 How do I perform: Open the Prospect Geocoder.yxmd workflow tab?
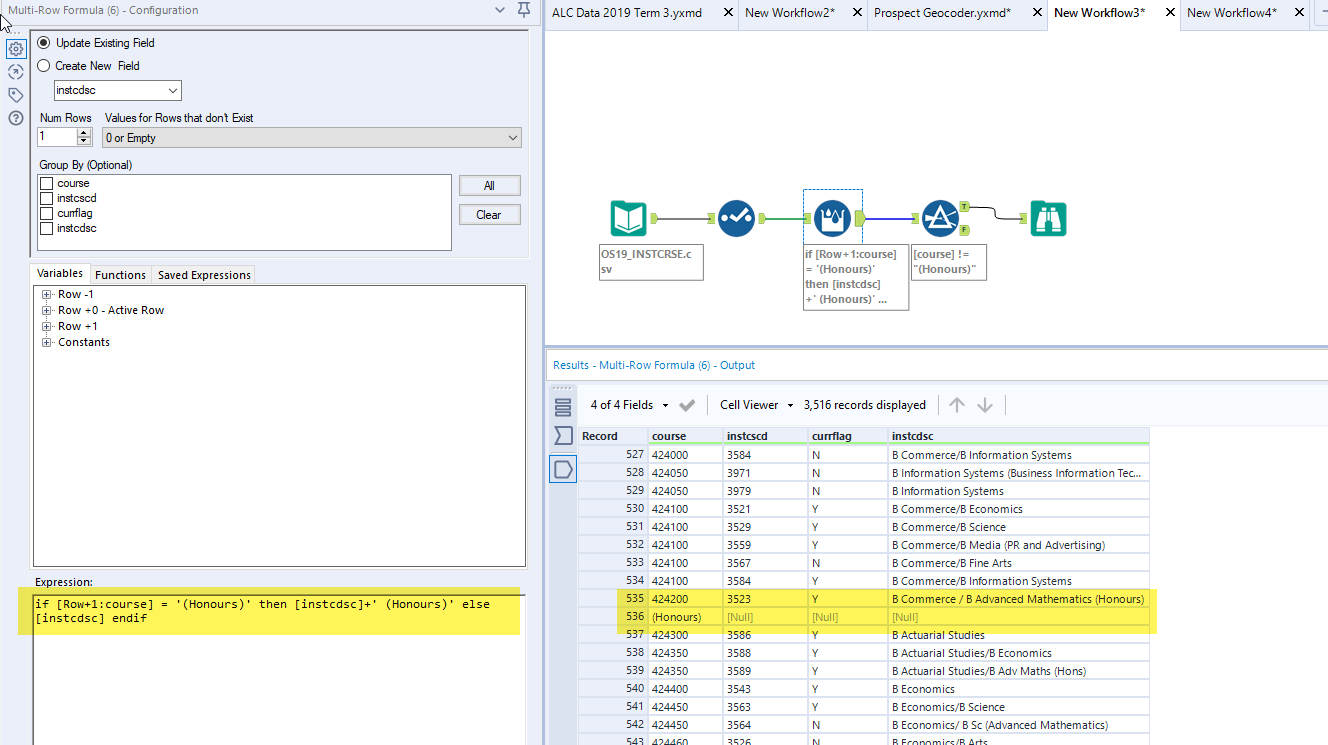(x=945, y=15)
